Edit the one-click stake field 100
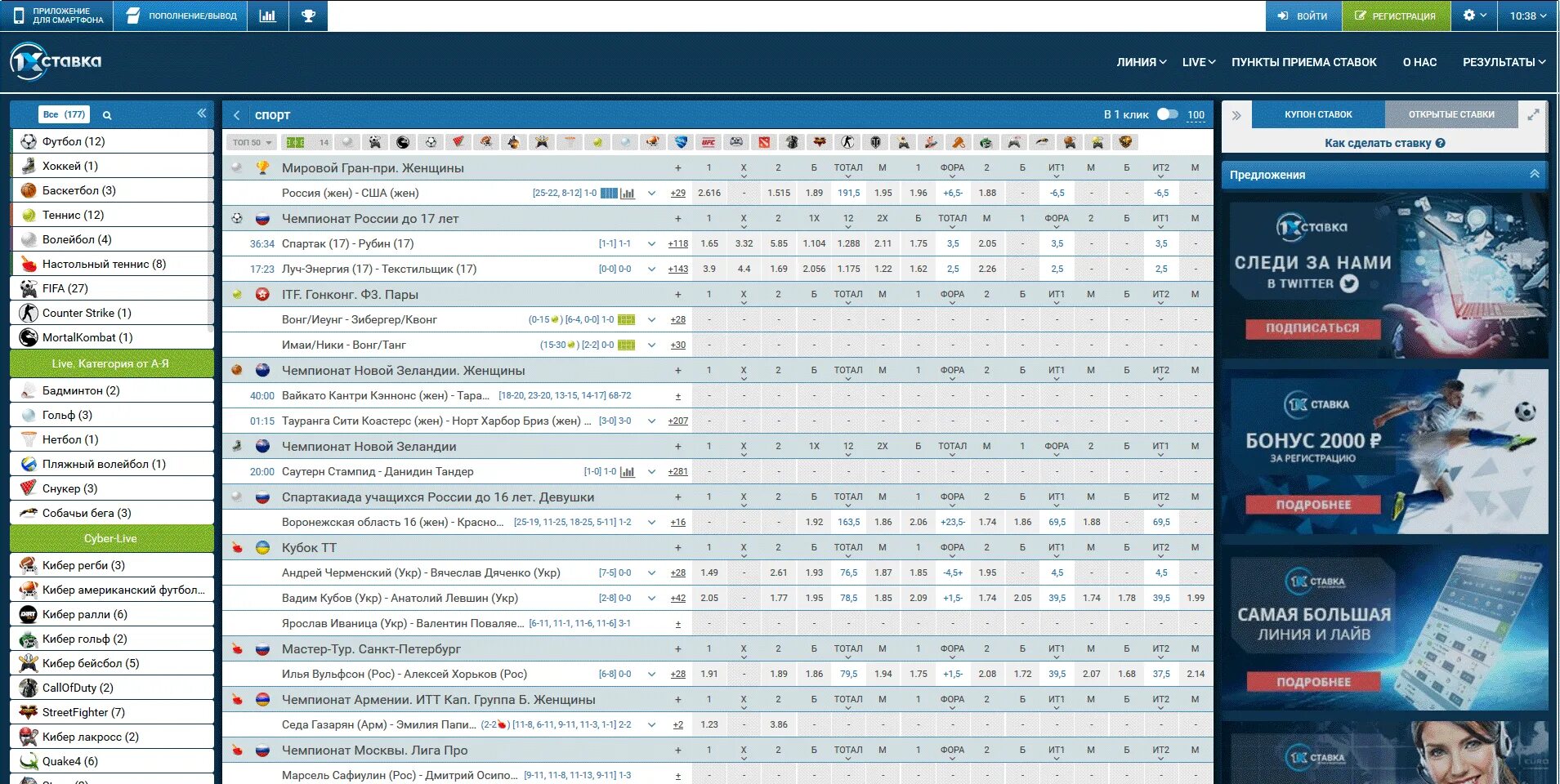Viewport: 1560px width, 784px height. coord(1196,115)
